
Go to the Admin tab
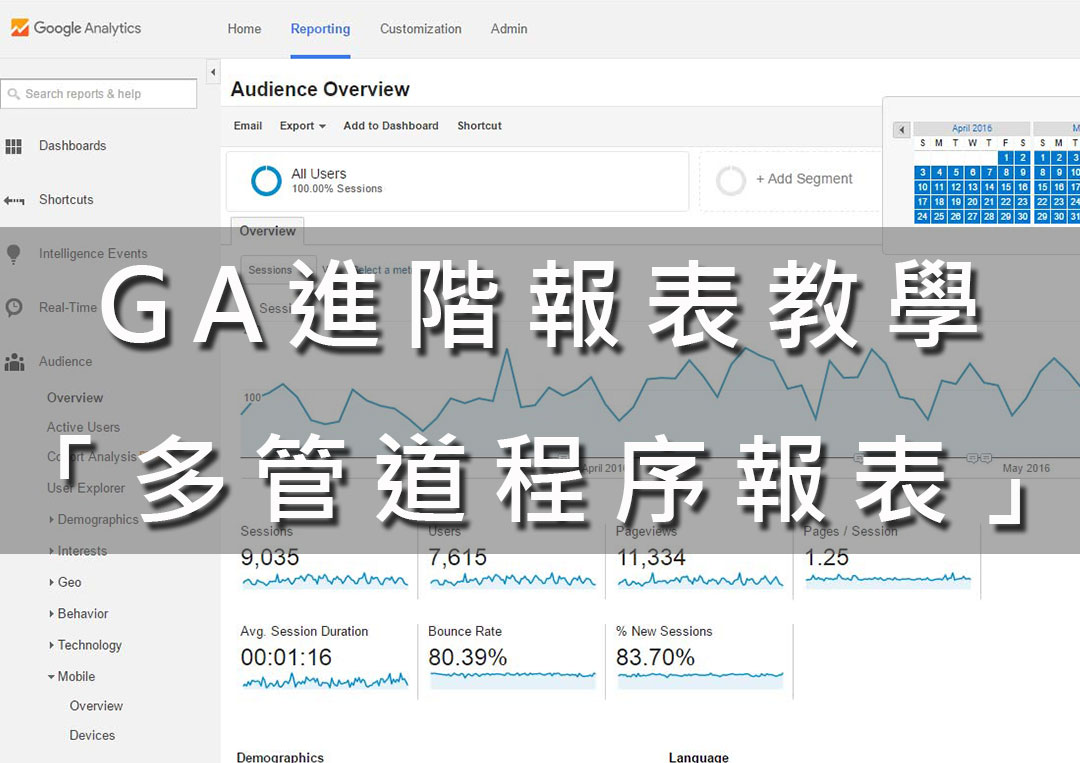[509, 29]
